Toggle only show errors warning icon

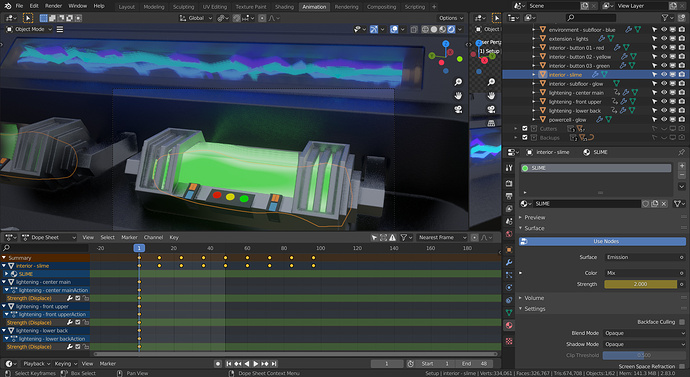click(x=393, y=238)
